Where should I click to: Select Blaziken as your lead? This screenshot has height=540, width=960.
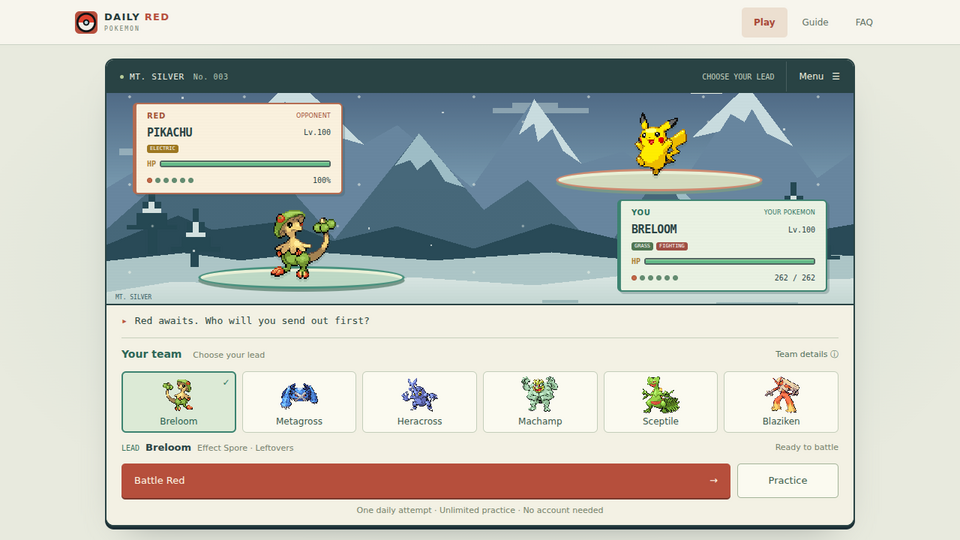781,402
